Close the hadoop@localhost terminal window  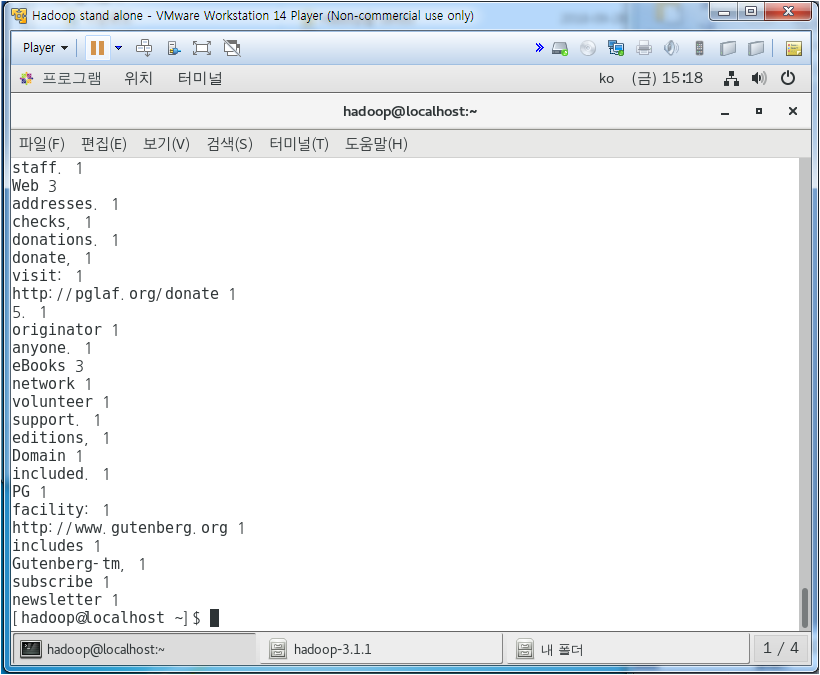pyautogui.click(x=793, y=111)
